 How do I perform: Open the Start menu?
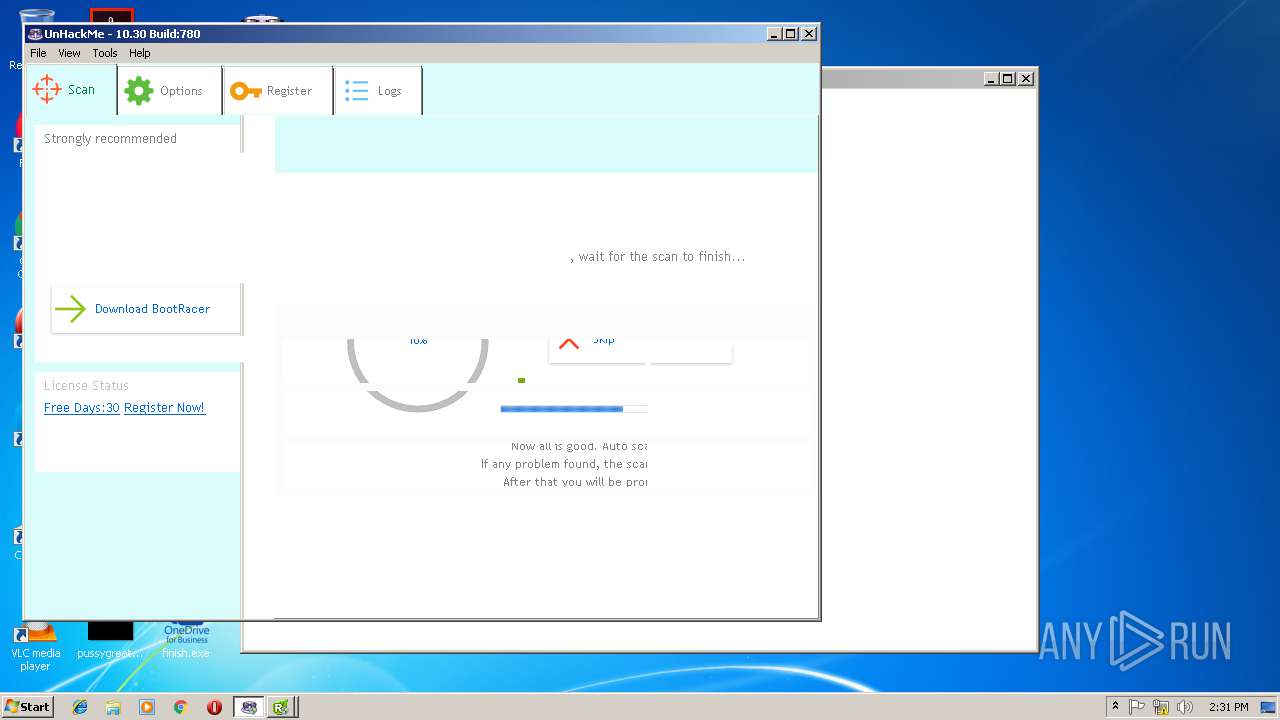coord(28,707)
